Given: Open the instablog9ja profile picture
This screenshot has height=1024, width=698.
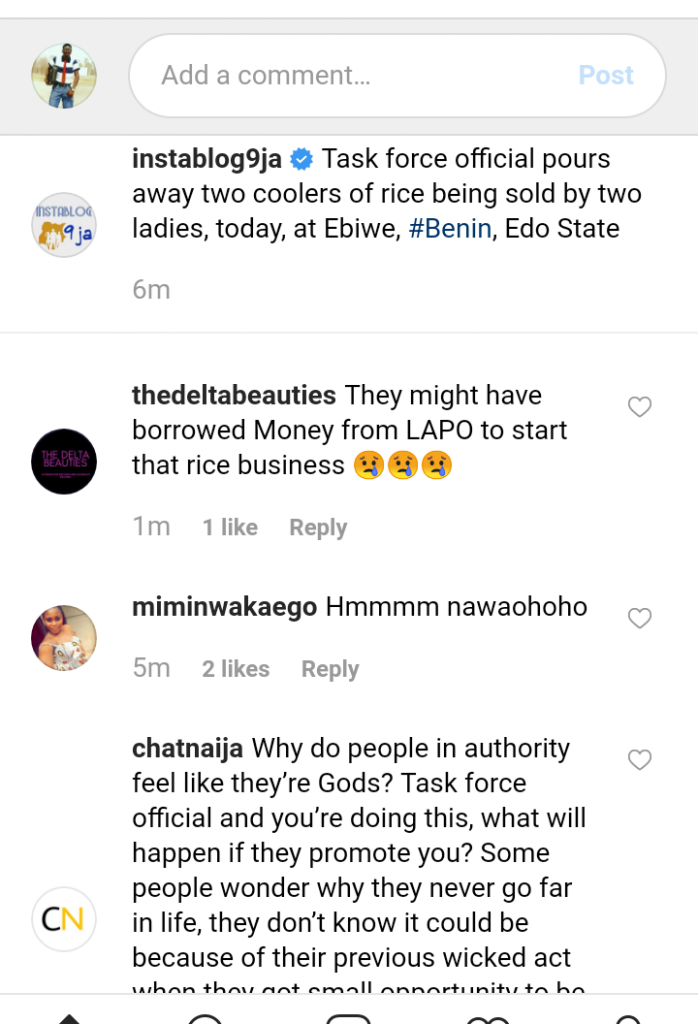Looking at the screenshot, I should pos(64,225).
